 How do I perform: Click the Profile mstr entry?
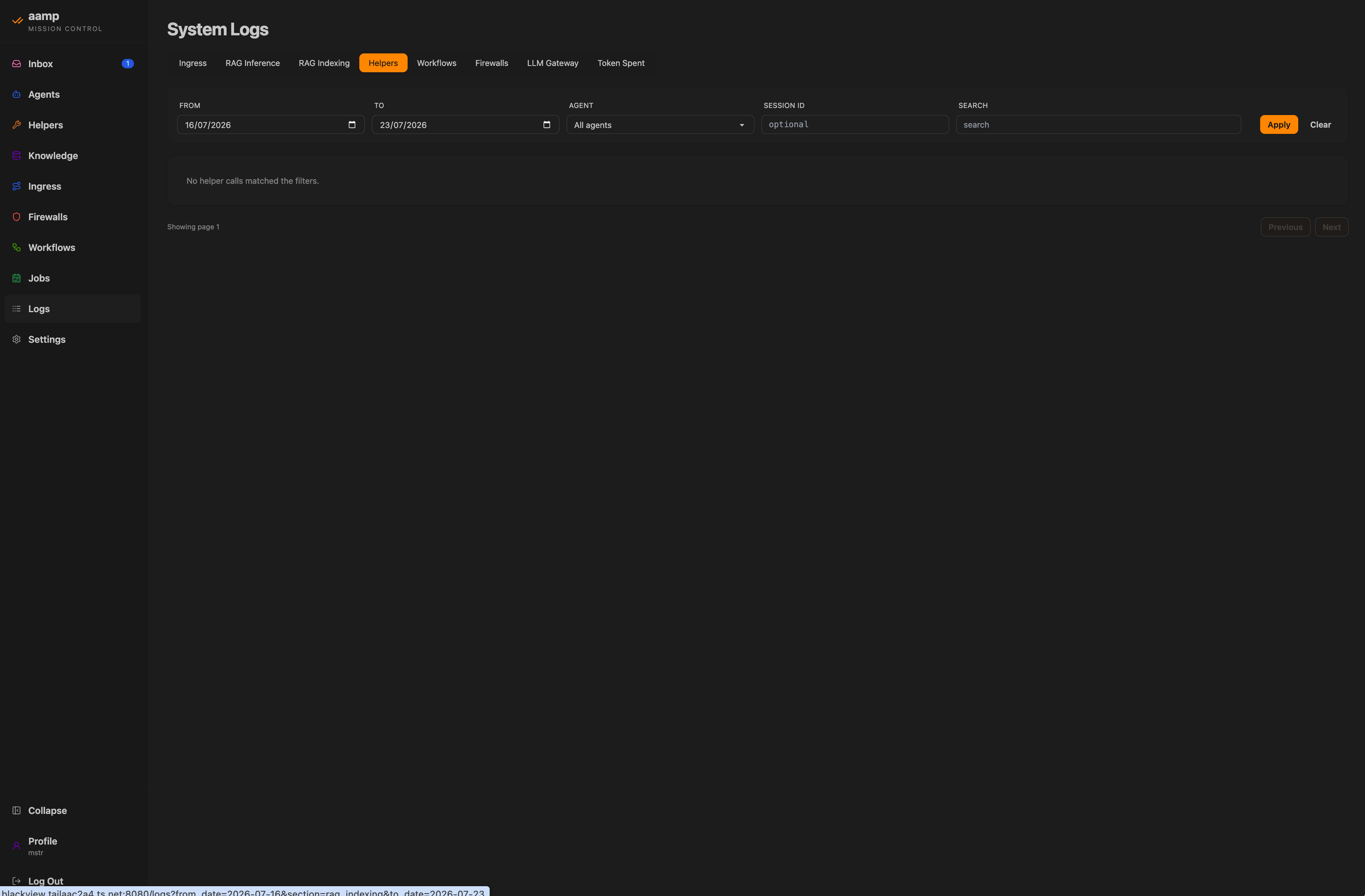click(73, 846)
